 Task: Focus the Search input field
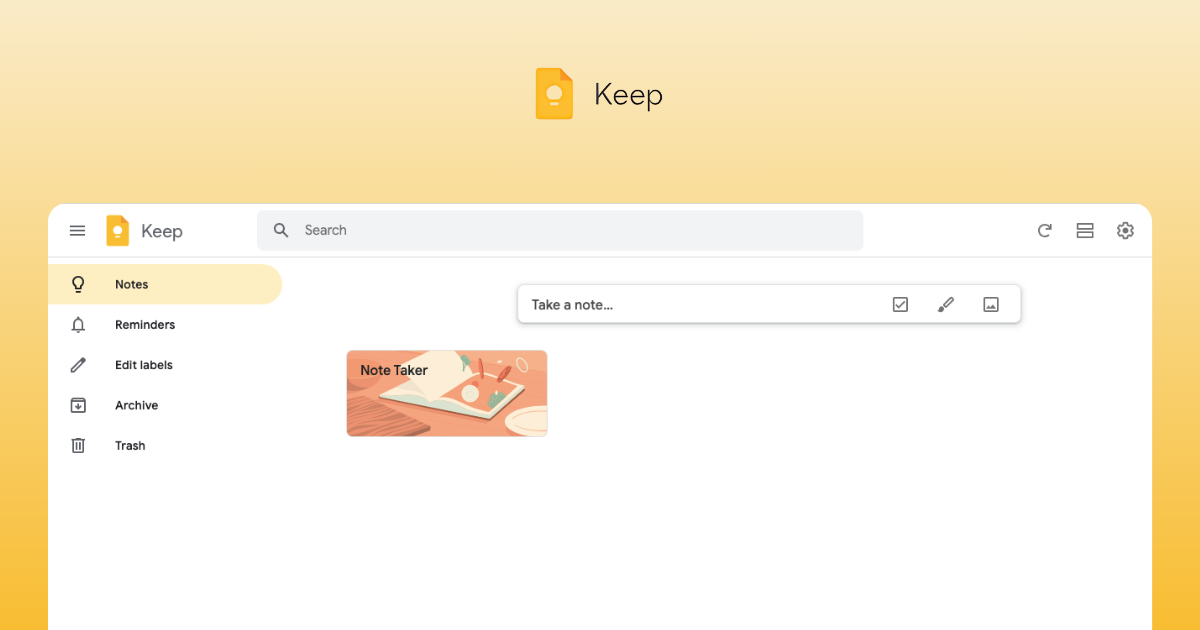(560, 230)
